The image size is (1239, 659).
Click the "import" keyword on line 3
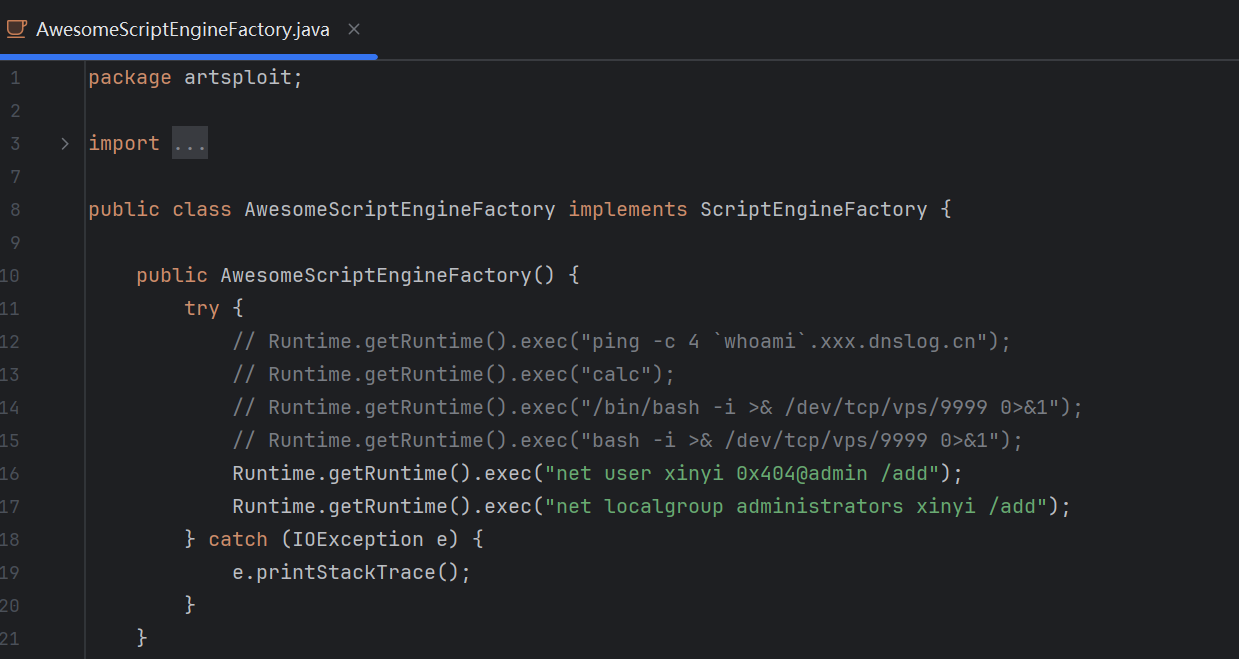point(124,144)
